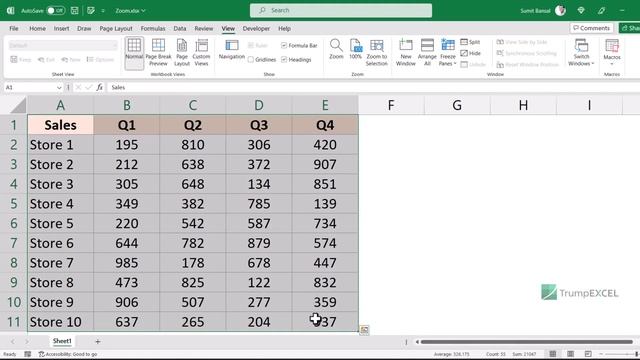
Task: Click cell containing Store 4
Action: [x=60, y=204]
